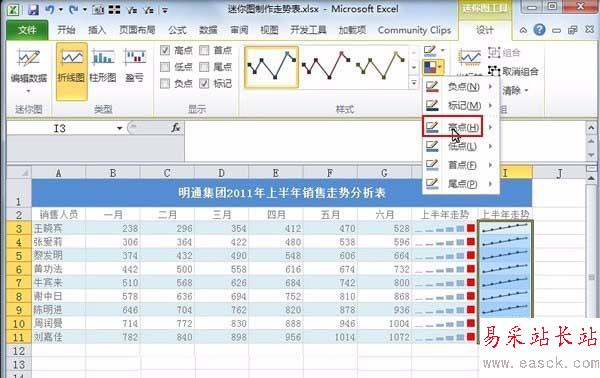Click the Select All corner button

19,173
